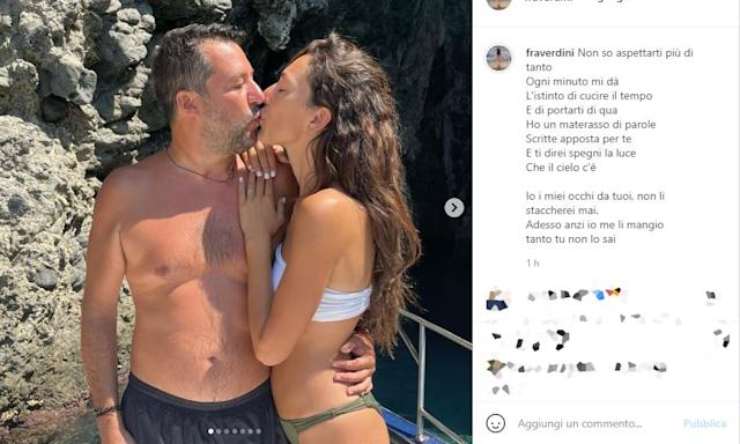This screenshot has height=444, width=740.
Task: Open the '1 h' timestamp link
Action: pyautogui.click(x=533, y=263)
